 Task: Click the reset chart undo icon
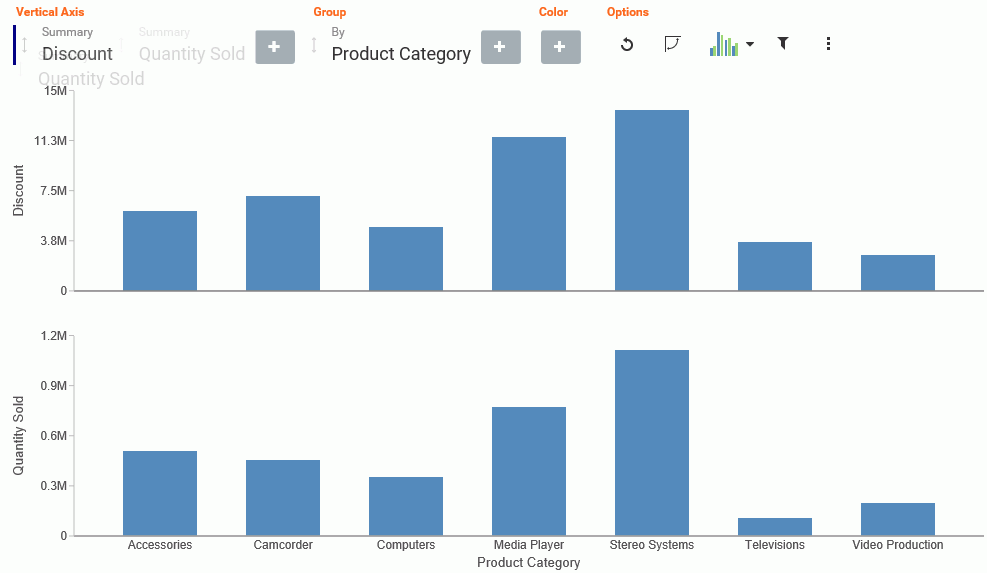pyautogui.click(x=626, y=44)
